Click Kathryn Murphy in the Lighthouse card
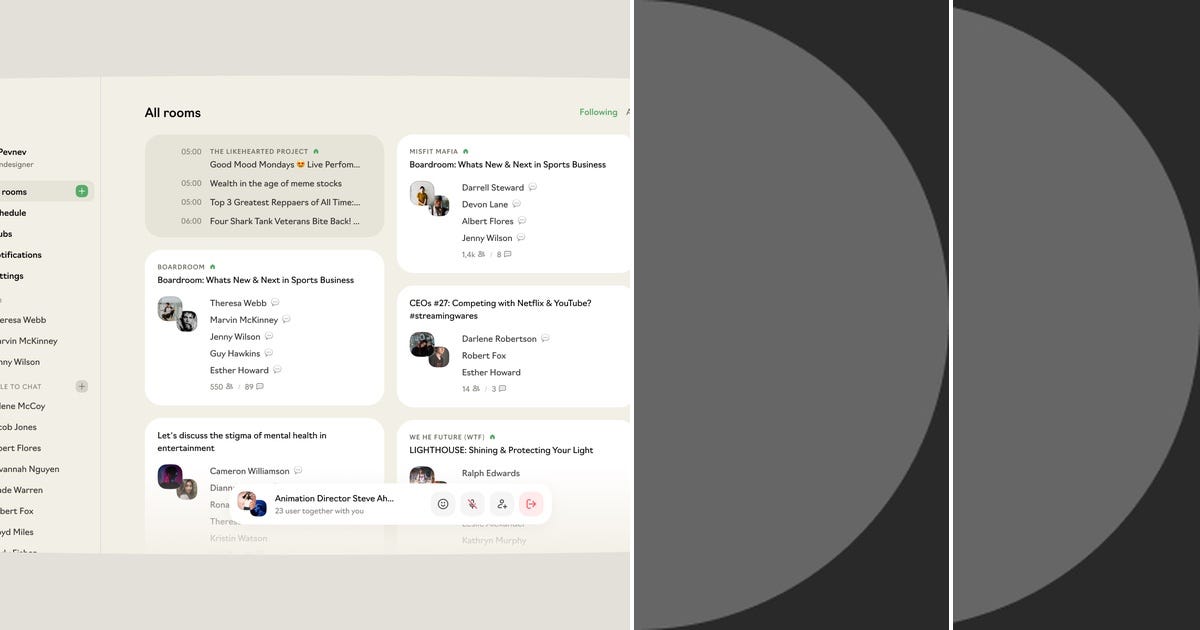This screenshot has height=630, width=1200. coord(494,540)
